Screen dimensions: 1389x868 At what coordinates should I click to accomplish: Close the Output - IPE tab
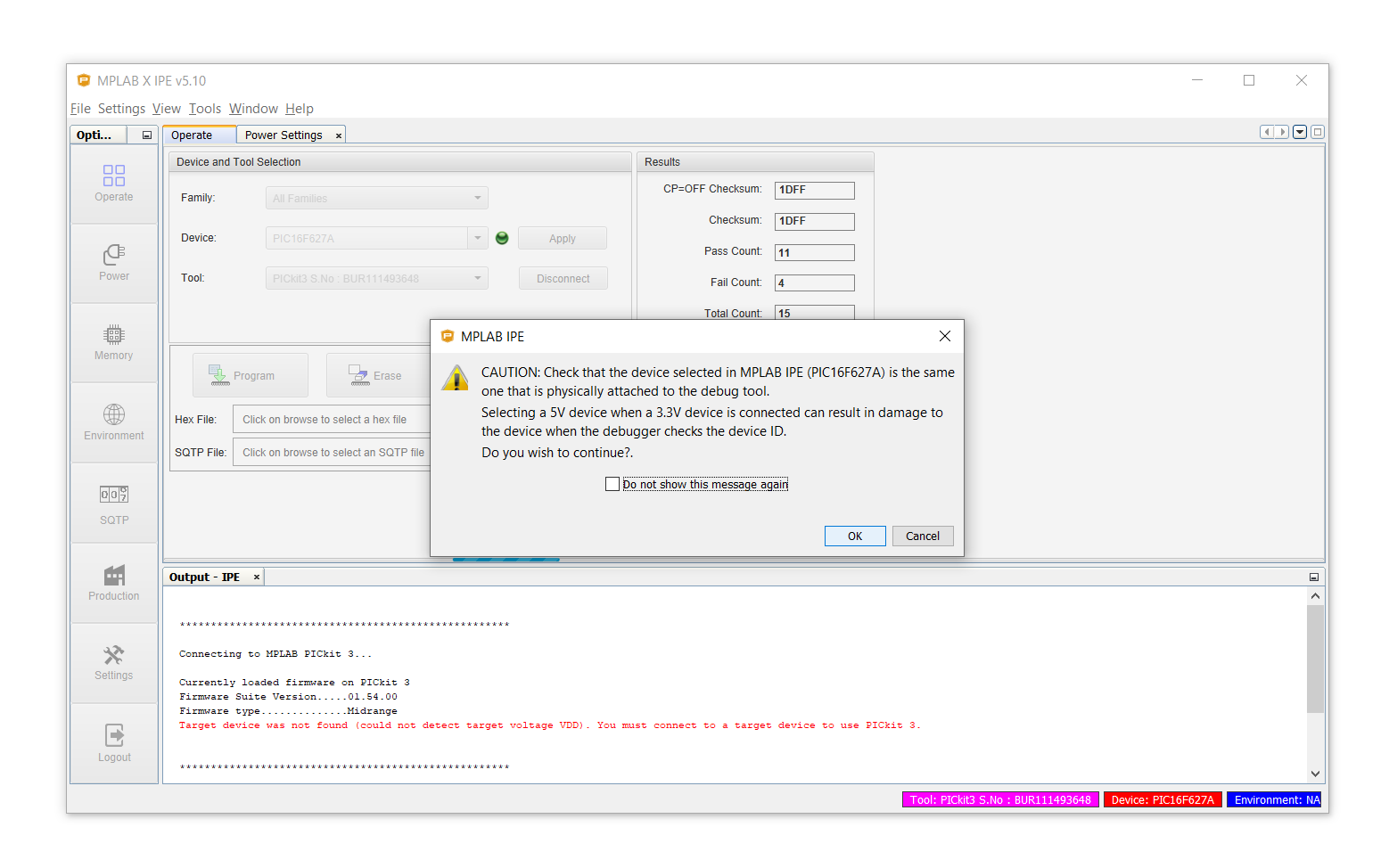click(257, 577)
